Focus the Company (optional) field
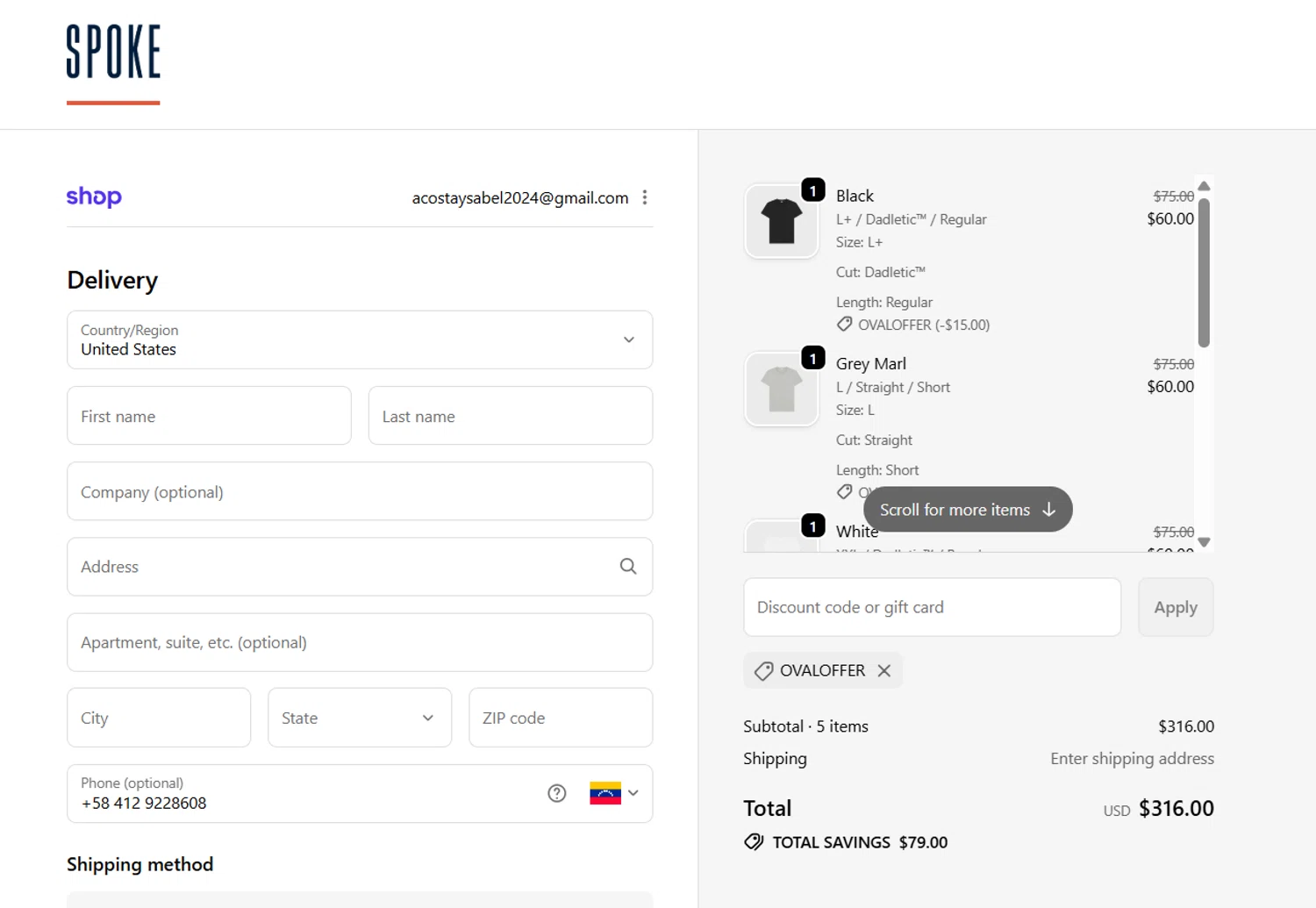 point(360,491)
